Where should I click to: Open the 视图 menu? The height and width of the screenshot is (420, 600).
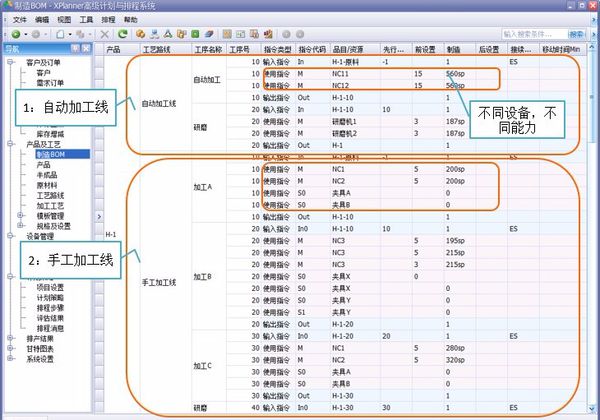(64, 20)
